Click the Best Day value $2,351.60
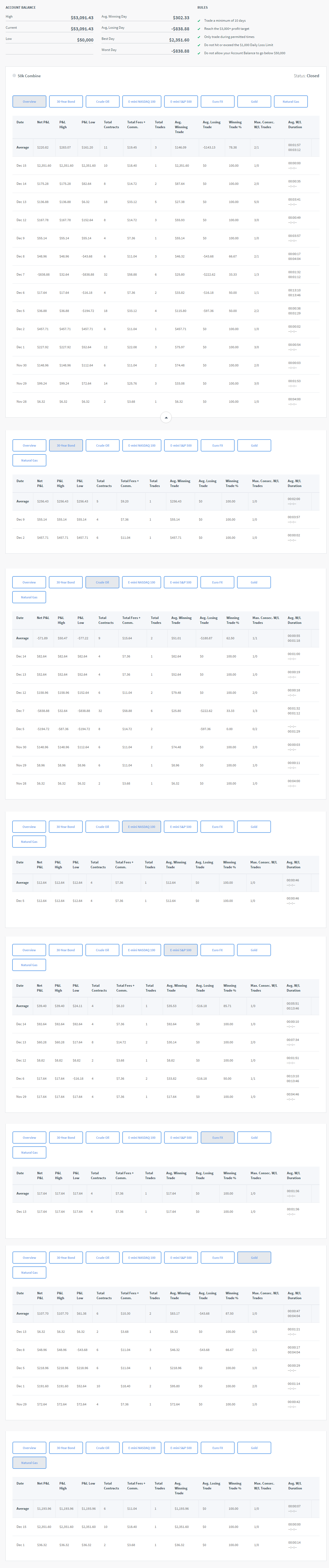 pos(178,40)
